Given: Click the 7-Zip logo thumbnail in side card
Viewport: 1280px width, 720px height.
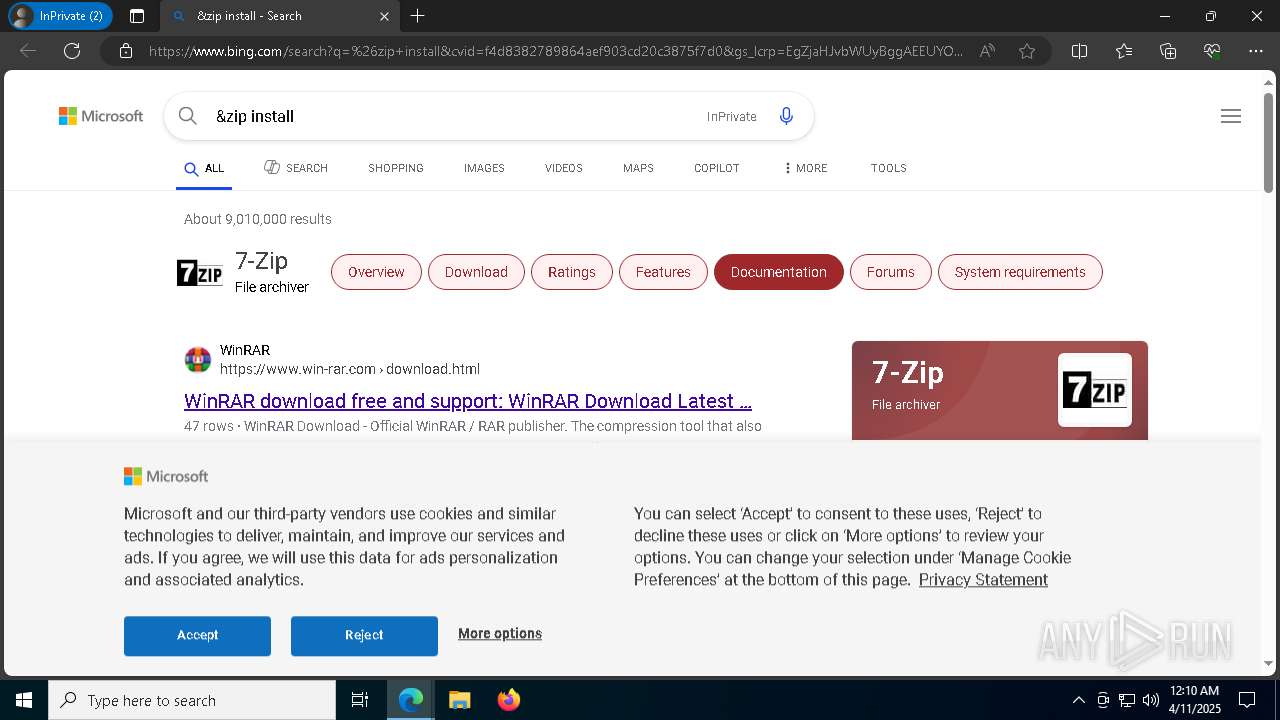Looking at the screenshot, I should tap(1095, 390).
